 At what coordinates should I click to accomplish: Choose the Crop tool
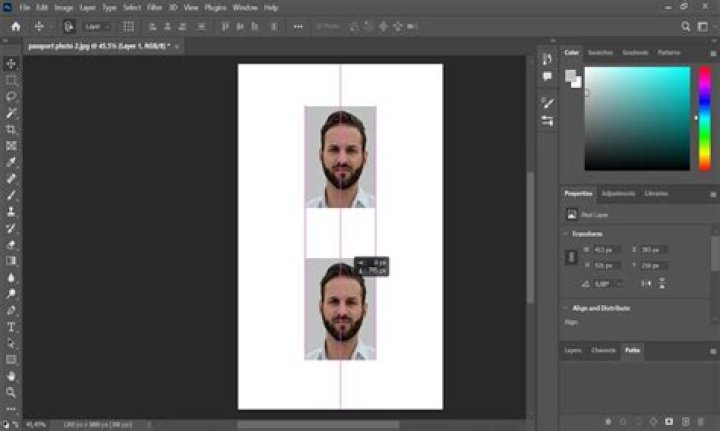tap(11, 129)
